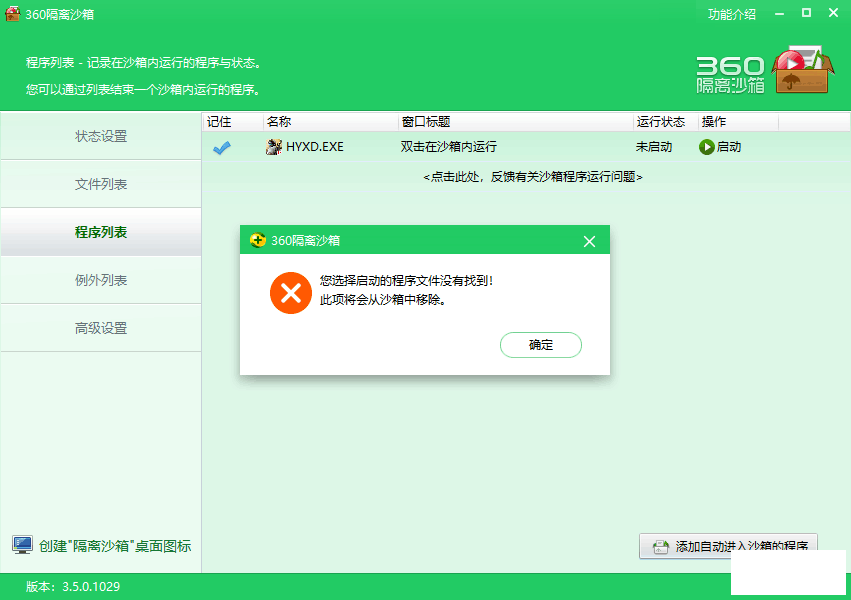
Task: Click 双击在沙箱内运行 window title cell
Action: click(x=448, y=146)
